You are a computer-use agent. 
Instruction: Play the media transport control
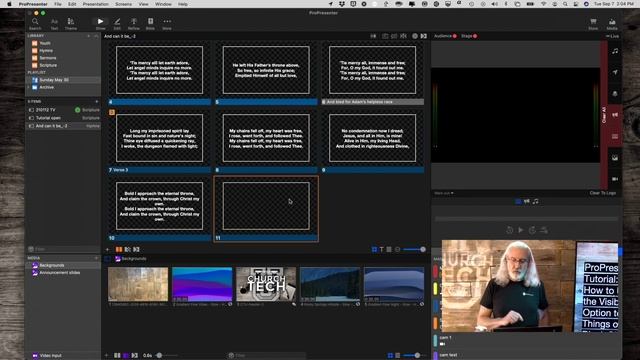tap(520, 230)
